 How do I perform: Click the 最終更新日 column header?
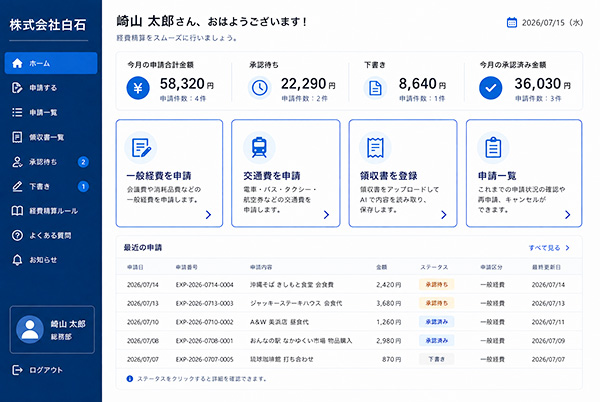coord(546,267)
